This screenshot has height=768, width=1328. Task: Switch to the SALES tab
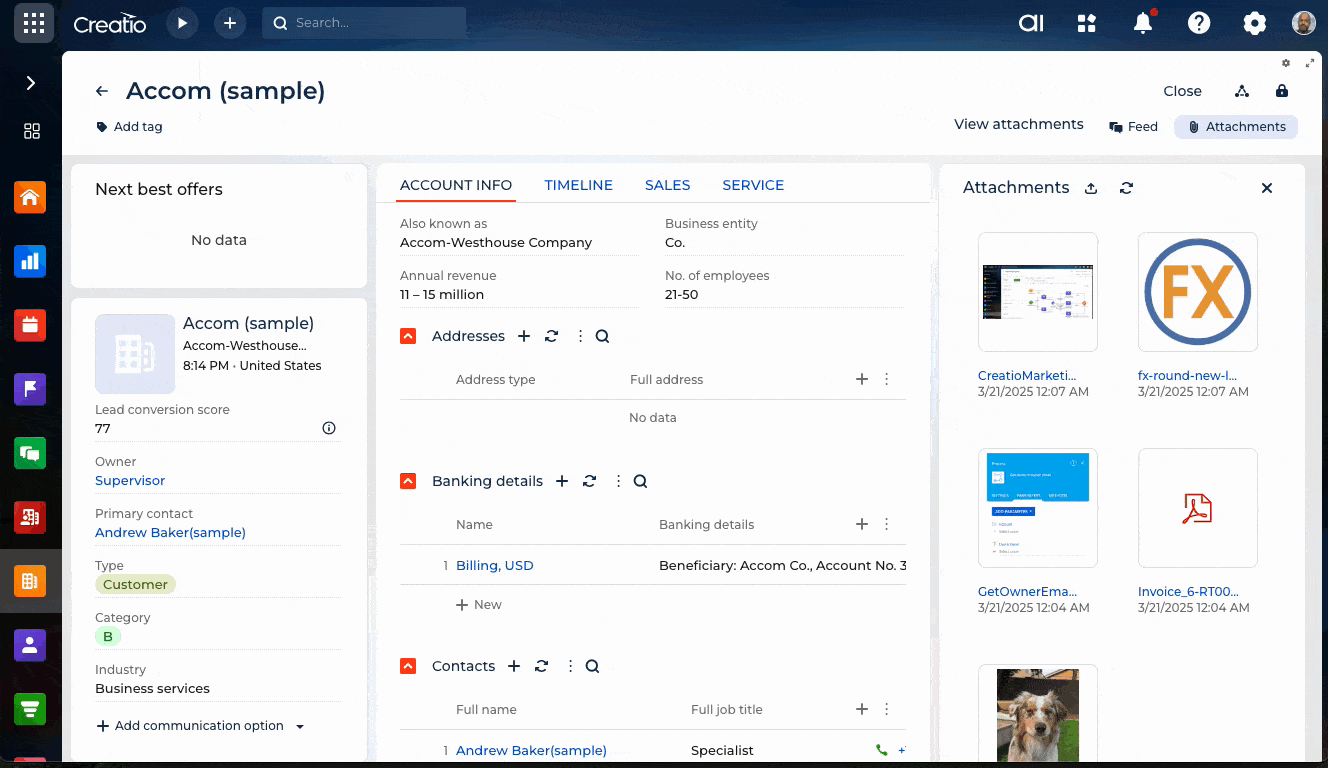pos(667,185)
